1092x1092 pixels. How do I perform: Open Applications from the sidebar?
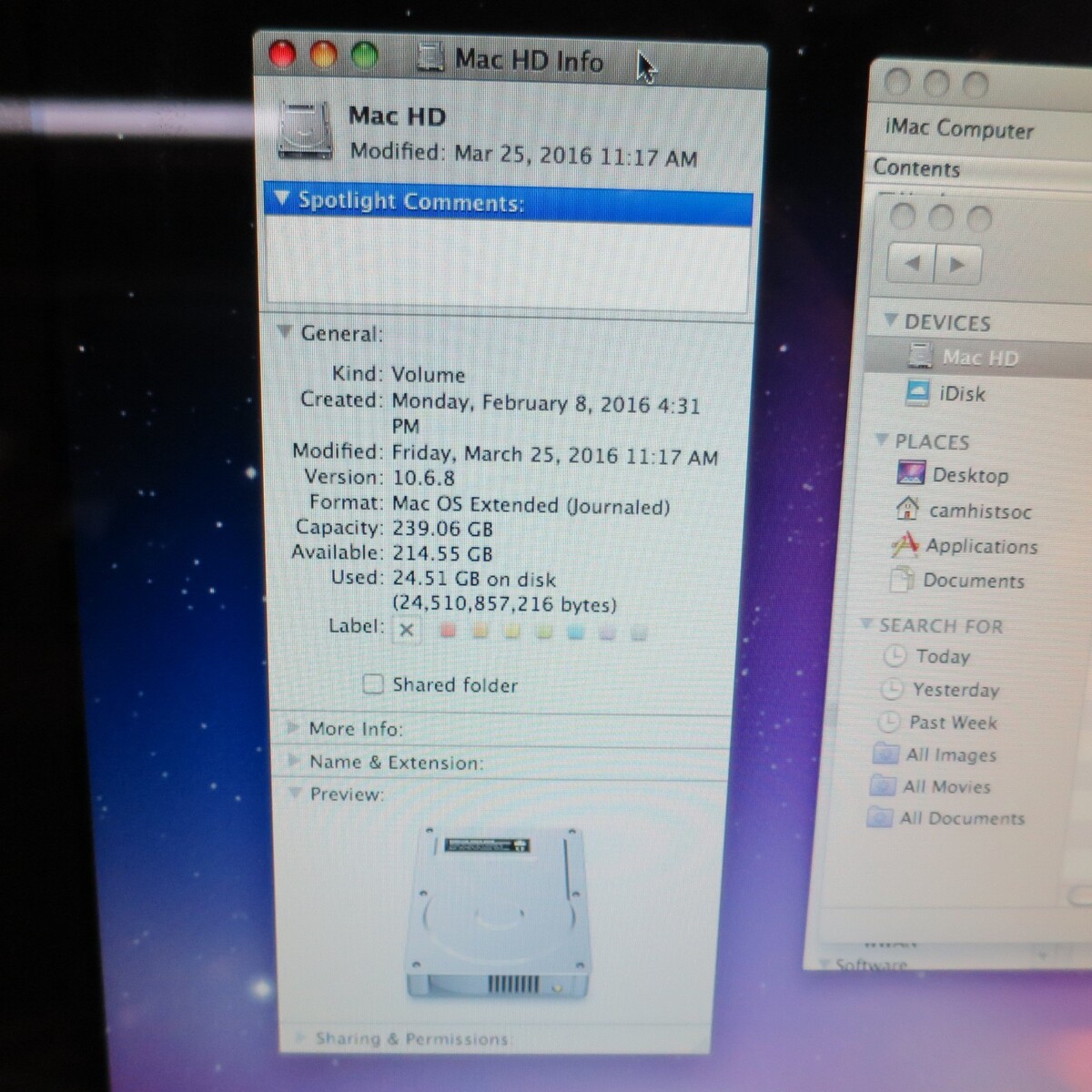pyautogui.click(x=980, y=546)
